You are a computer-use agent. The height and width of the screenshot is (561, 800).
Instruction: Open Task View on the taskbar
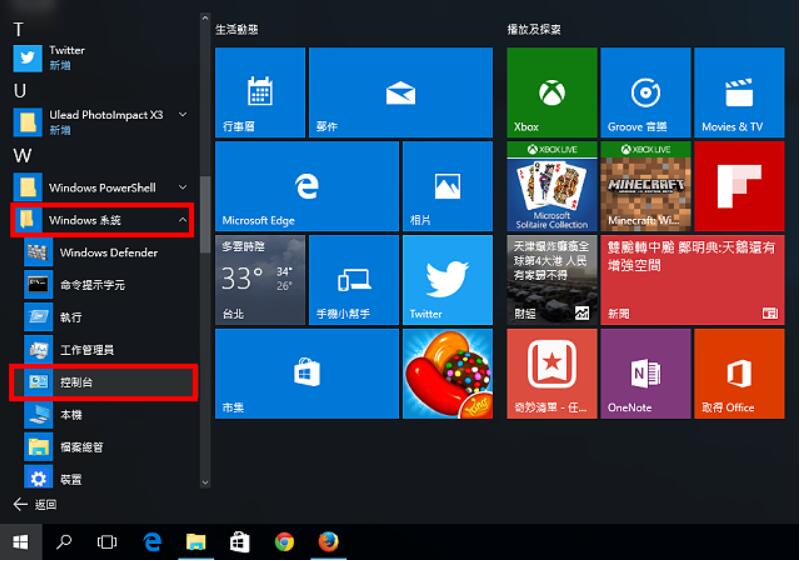[x=107, y=542]
